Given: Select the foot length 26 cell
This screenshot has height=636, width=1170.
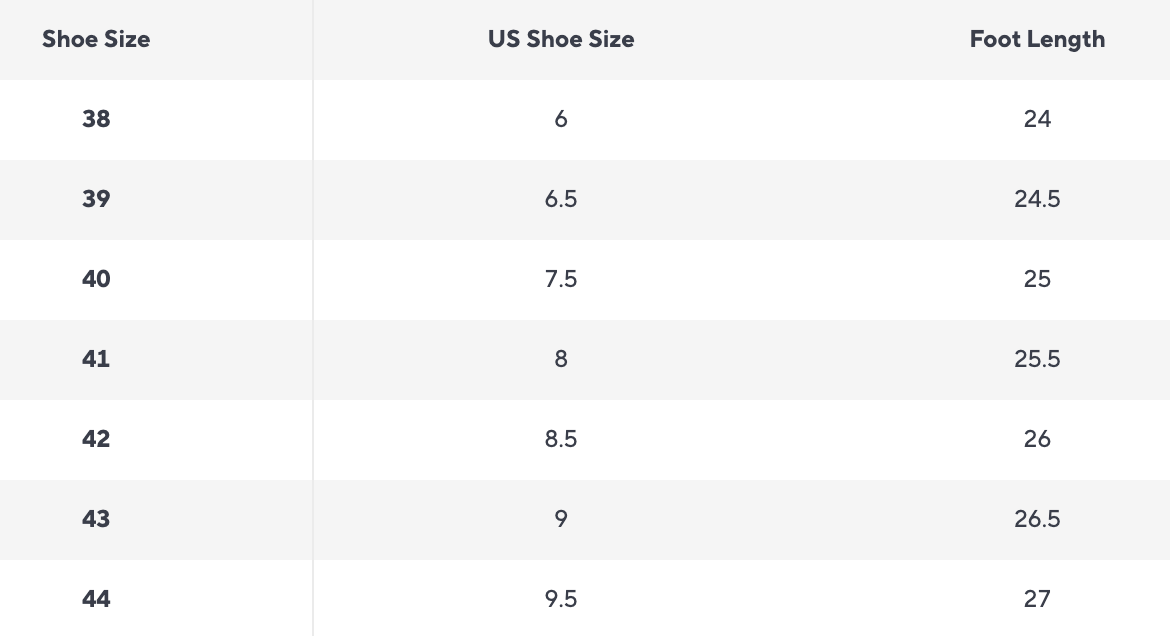Looking at the screenshot, I should (1037, 439).
